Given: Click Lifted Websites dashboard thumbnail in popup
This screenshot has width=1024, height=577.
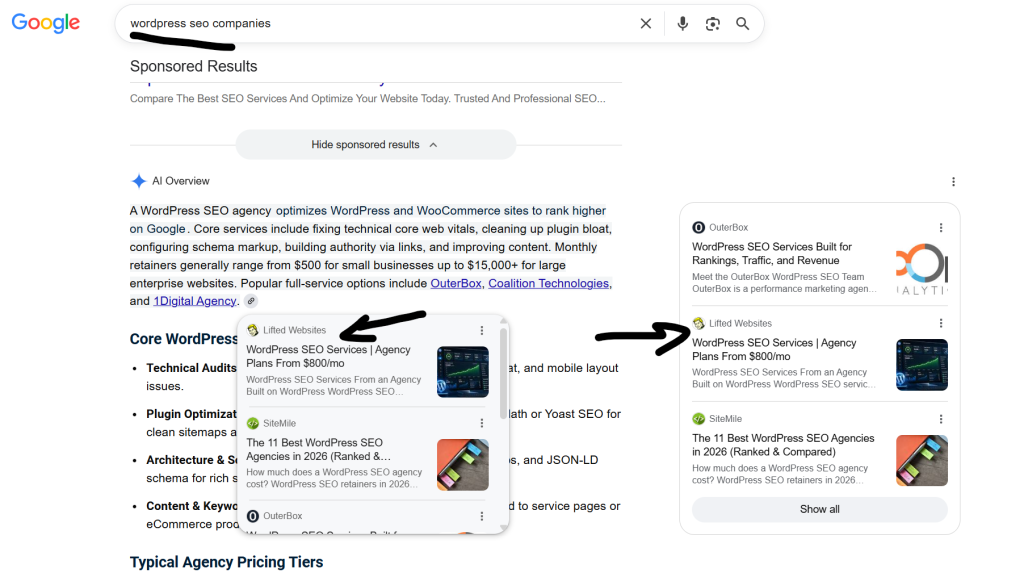Looking at the screenshot, I should 463,372.
